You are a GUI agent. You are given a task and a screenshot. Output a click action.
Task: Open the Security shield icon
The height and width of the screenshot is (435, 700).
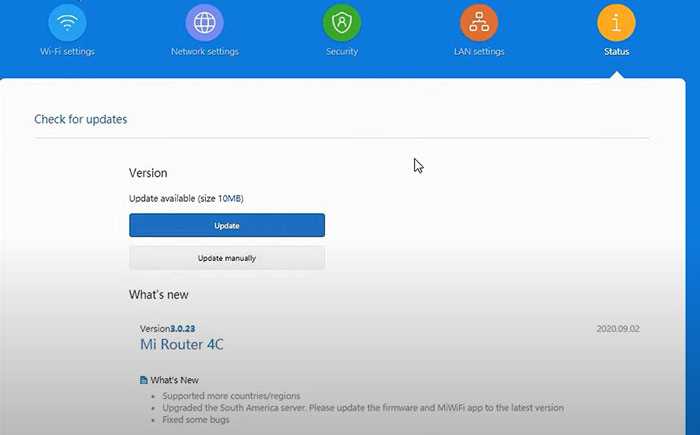[x=342, y=22]
